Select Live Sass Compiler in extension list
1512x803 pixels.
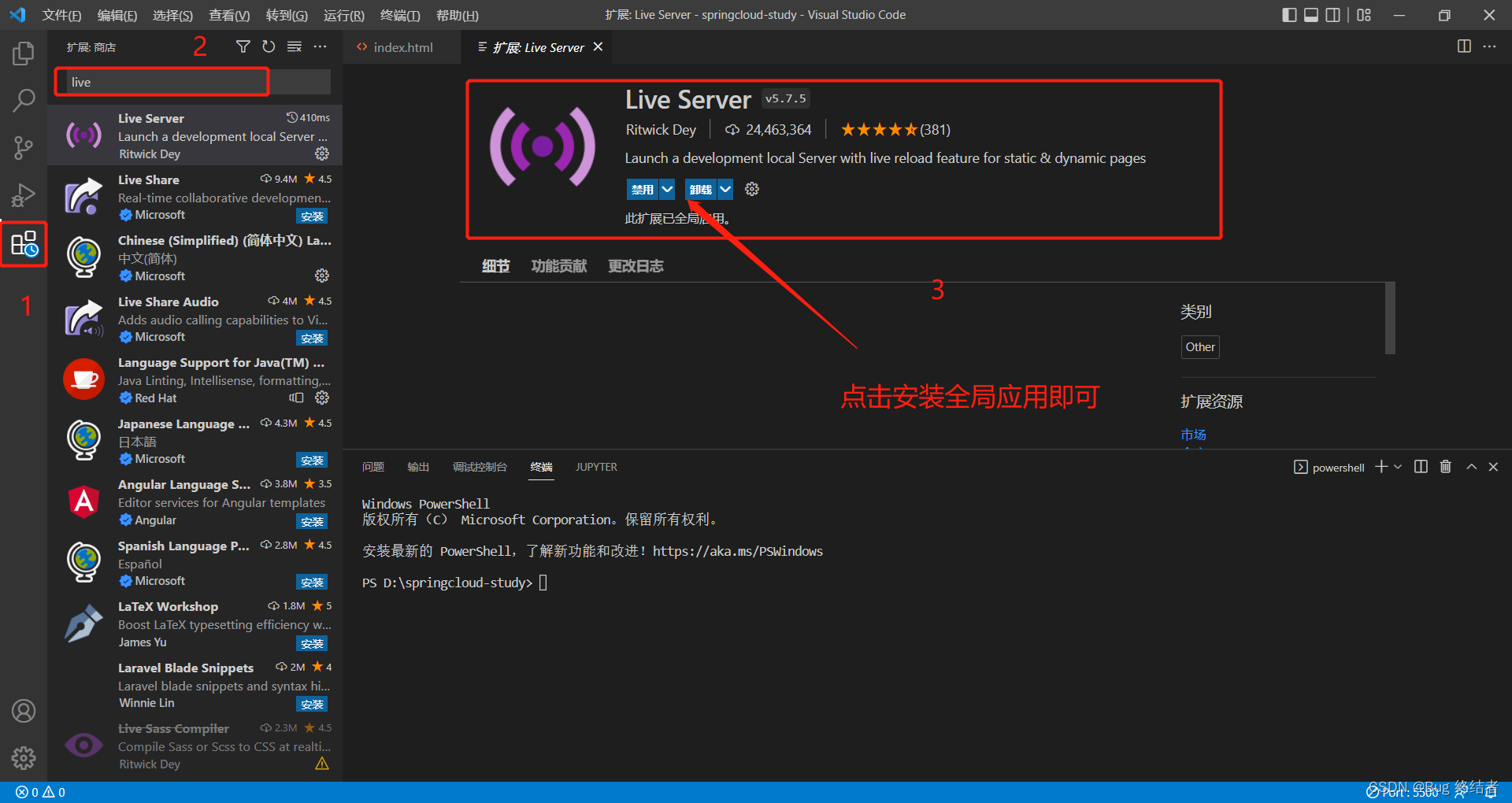click(x=195, y=746)
